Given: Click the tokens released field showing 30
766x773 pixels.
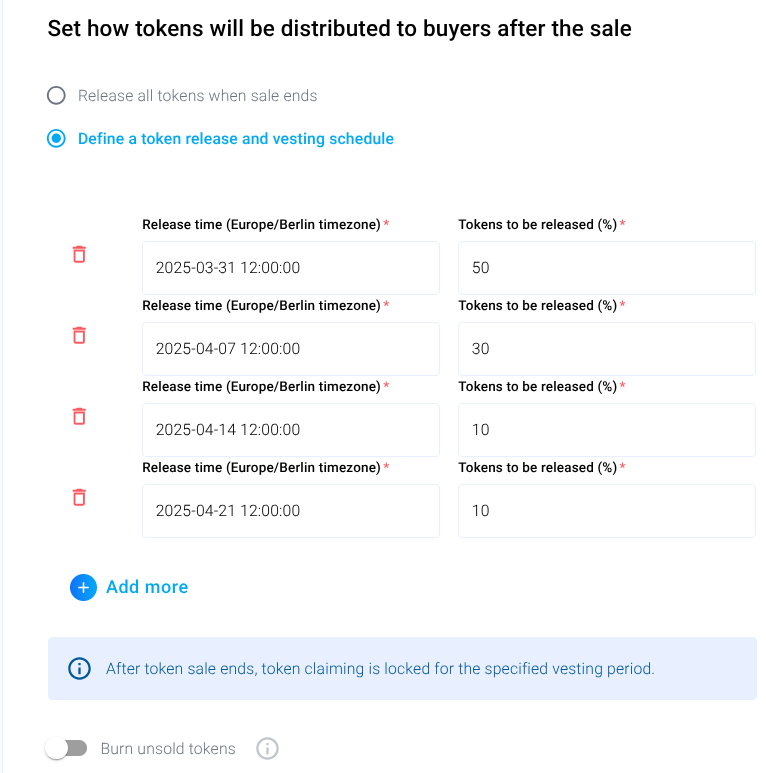Looking at the screenshot, I should [606, 349].
